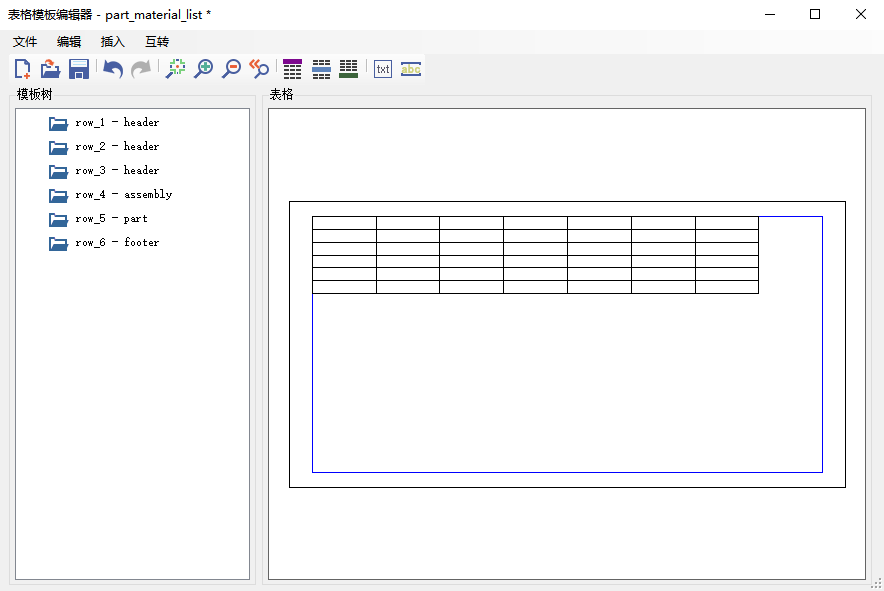
Task: Click the folder icon beside row_6
Action: click(58, 243)
